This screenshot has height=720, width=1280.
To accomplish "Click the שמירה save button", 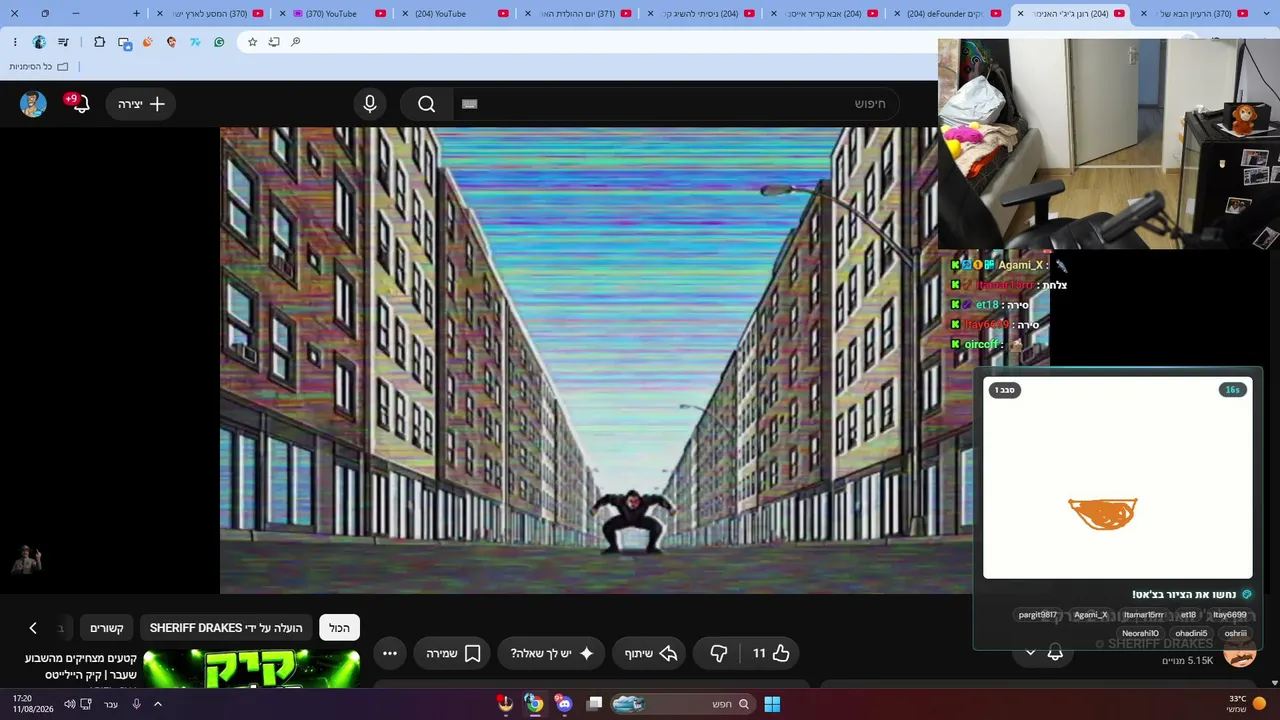I will [453, 653].
